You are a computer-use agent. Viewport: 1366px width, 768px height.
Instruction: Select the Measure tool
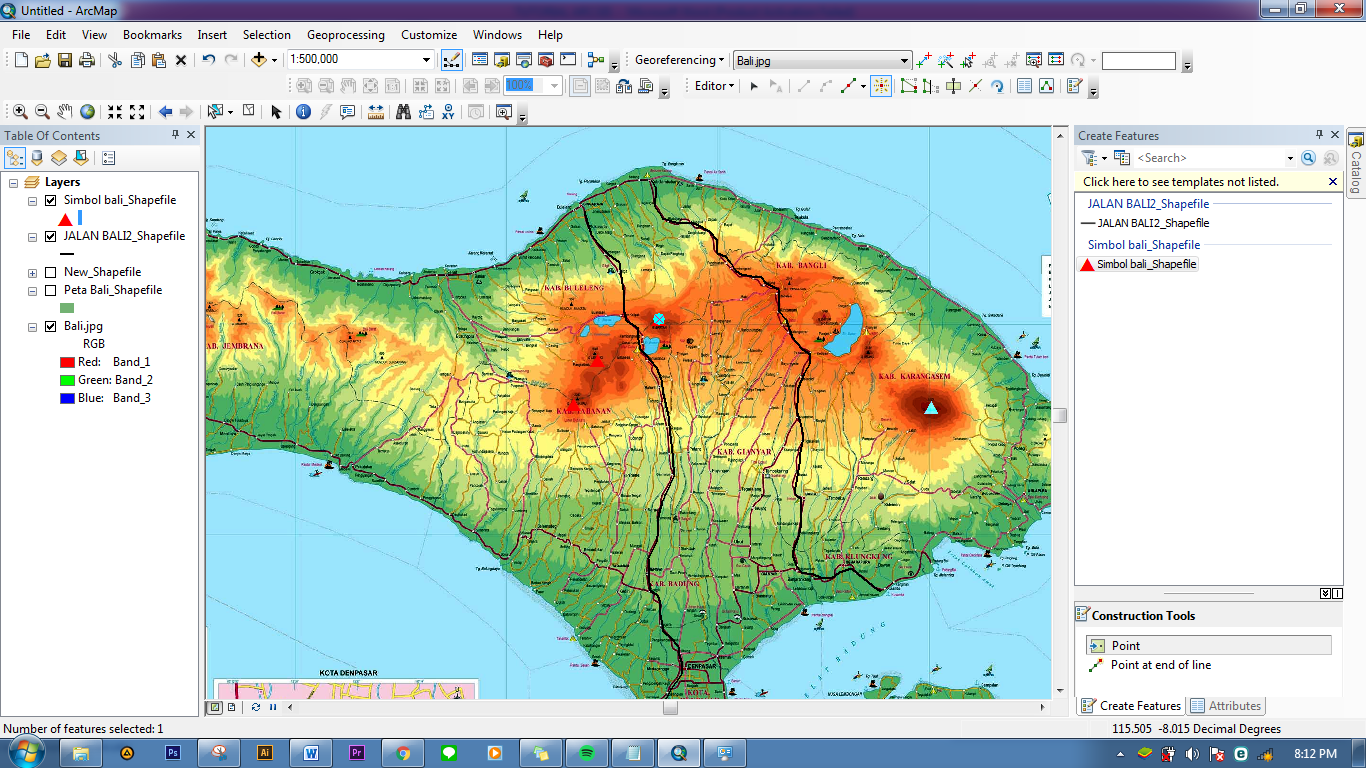(376, 110)
